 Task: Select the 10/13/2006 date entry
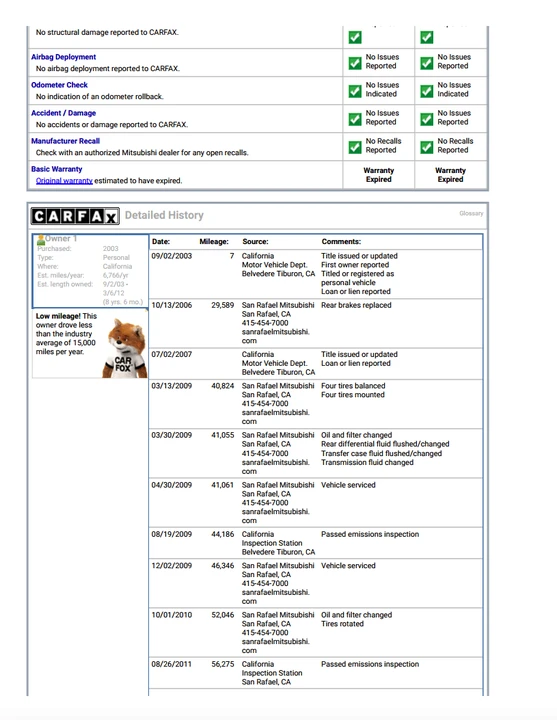172,305
